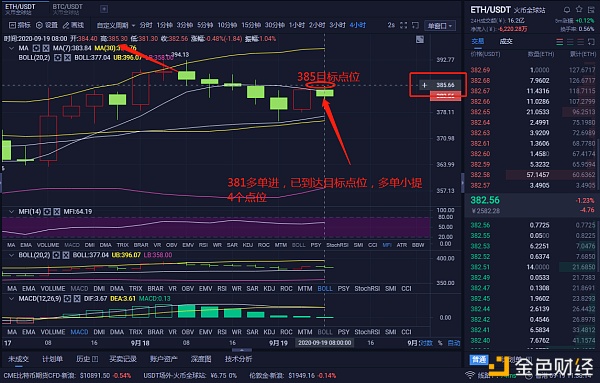The image size is (600, 383).
Task: Close the MACD(12,26,9) pane
Action: click(77, 298)
